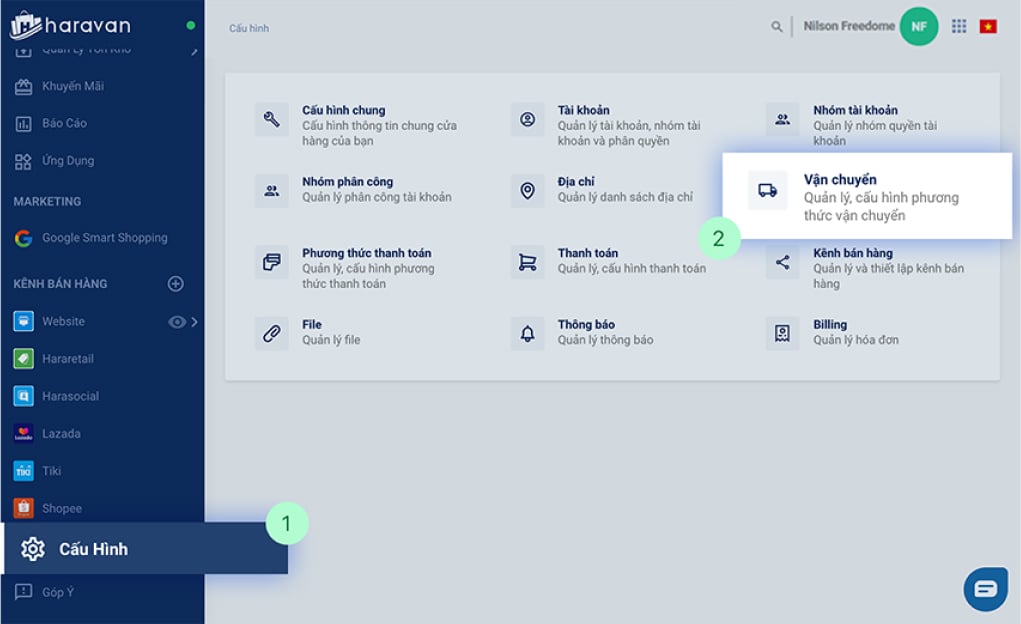Click the Kênh bán hàng share icon

[783, 262]
